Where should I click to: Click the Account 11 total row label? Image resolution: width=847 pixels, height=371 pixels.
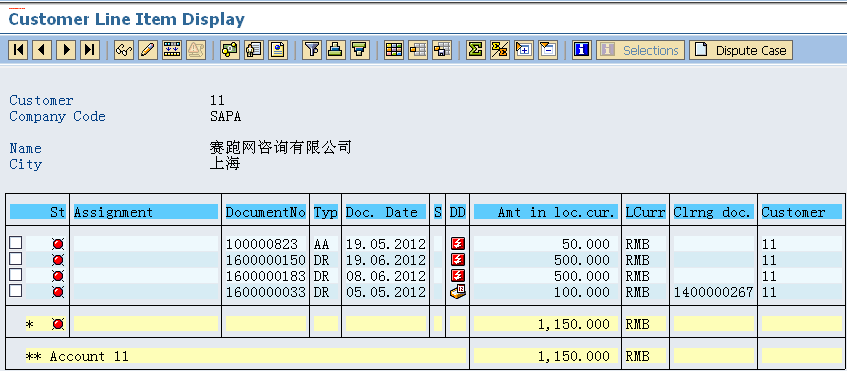pos(77,356)
